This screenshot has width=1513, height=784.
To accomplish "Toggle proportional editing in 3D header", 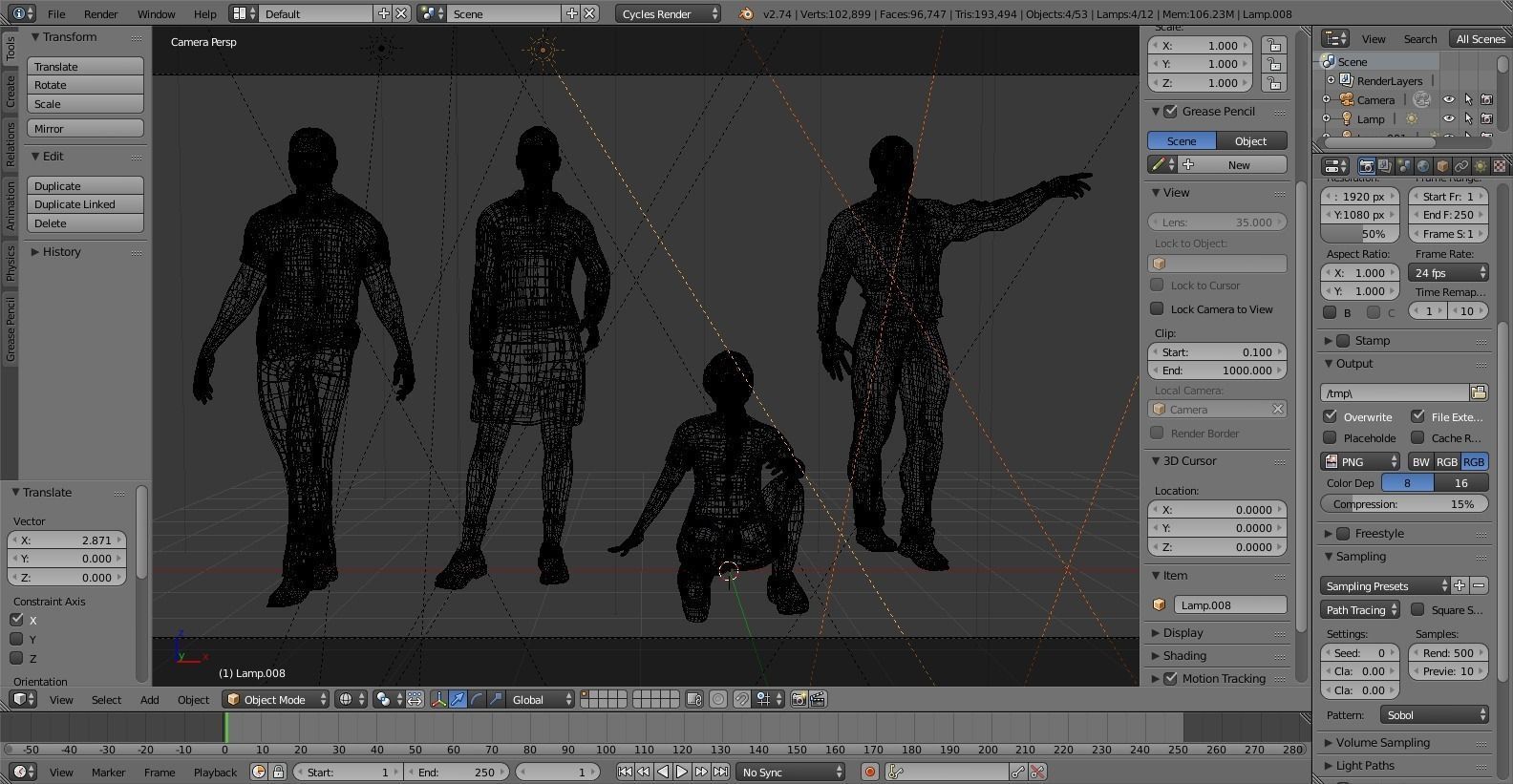I will tap(718, 700).
